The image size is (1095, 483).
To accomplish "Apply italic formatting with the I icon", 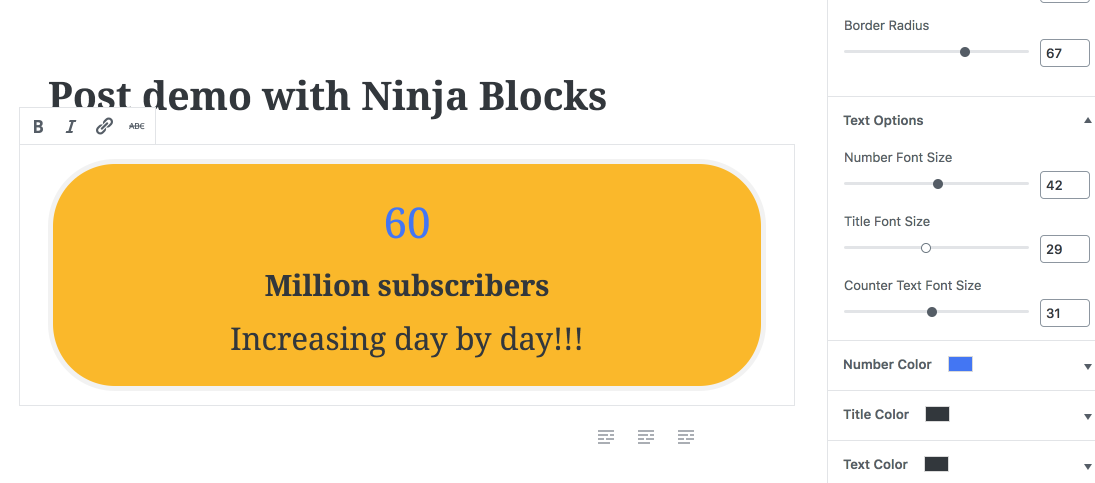I will click(x=71, y=126).
